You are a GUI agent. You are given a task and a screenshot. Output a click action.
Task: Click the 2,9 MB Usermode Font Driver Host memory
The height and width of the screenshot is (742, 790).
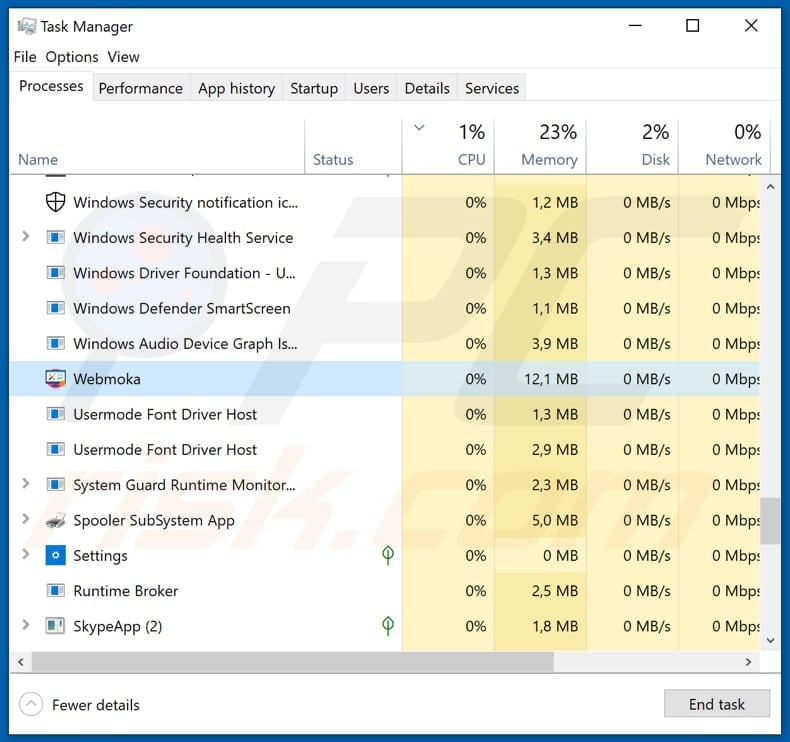555,449
